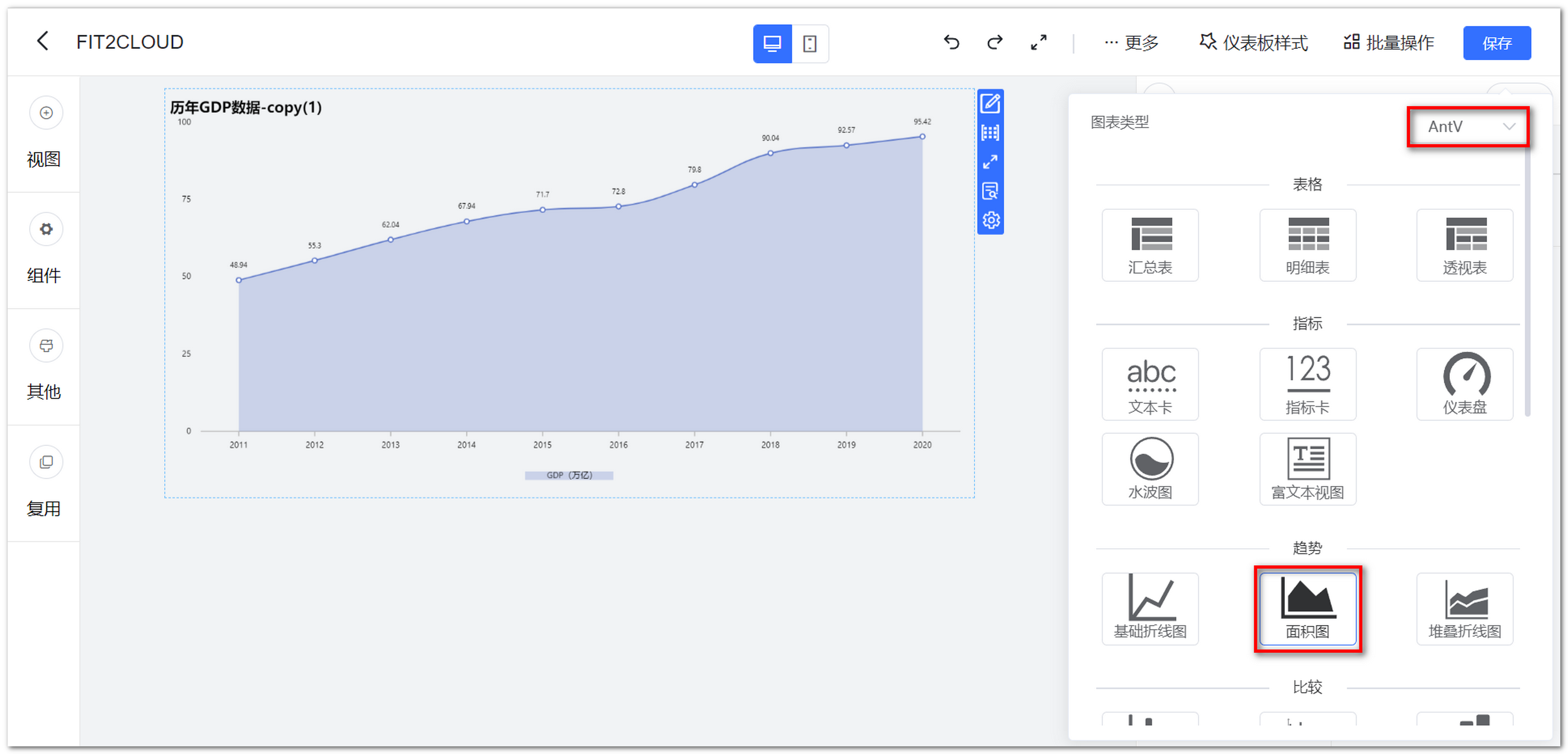
Task: Click the 2020 data point on the chart
Action: [922, 136]
